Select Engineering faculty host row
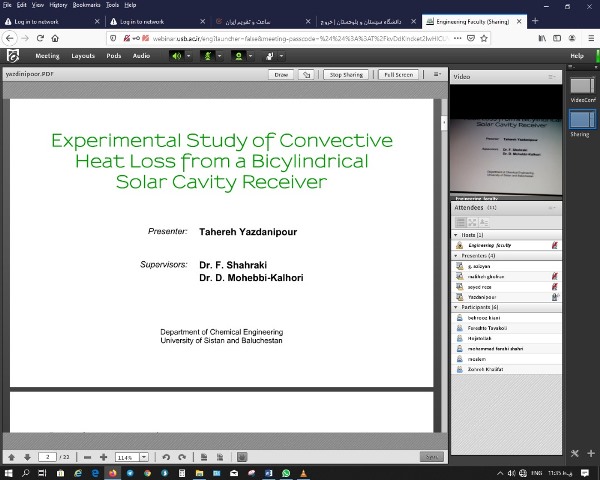The width and height of the screenshot is (600, 480). tap(506, 245)
